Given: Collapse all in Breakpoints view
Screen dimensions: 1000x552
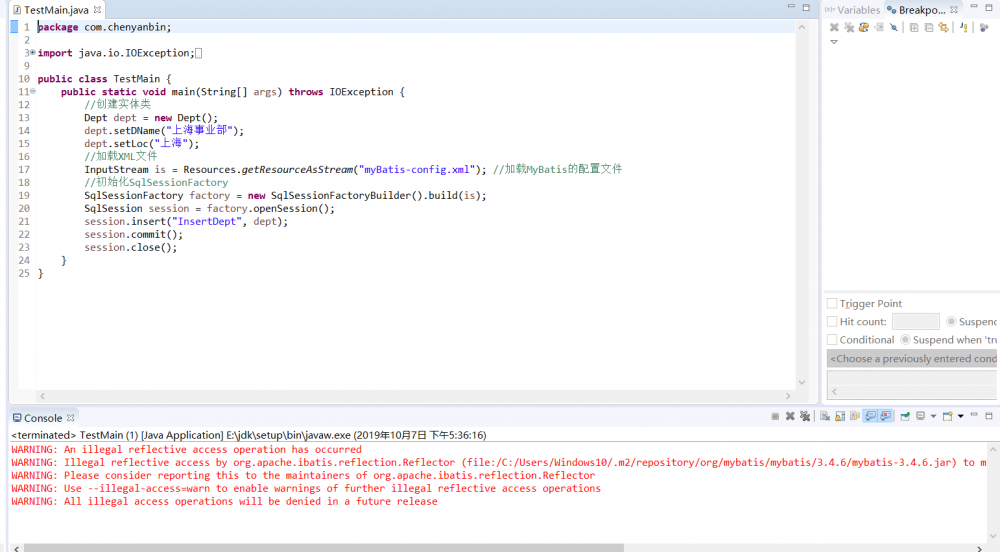Looking at the screenshot, I should [x=929, y=27].
